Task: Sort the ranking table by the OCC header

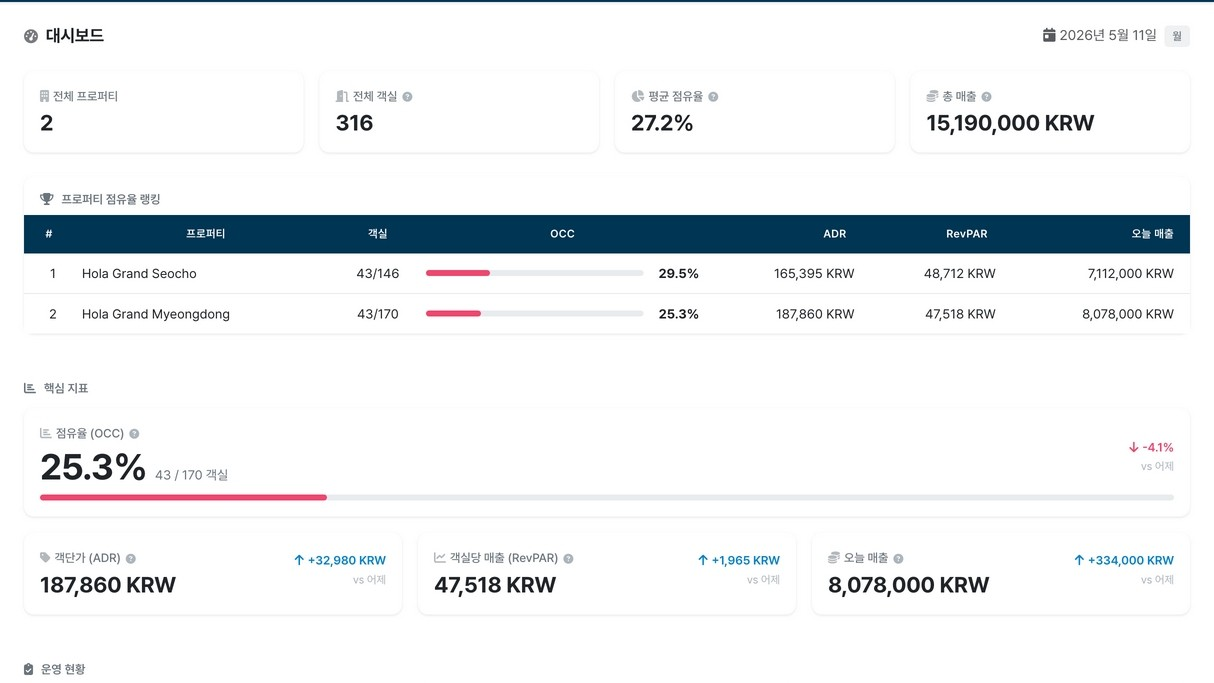Action: (562, 234)
